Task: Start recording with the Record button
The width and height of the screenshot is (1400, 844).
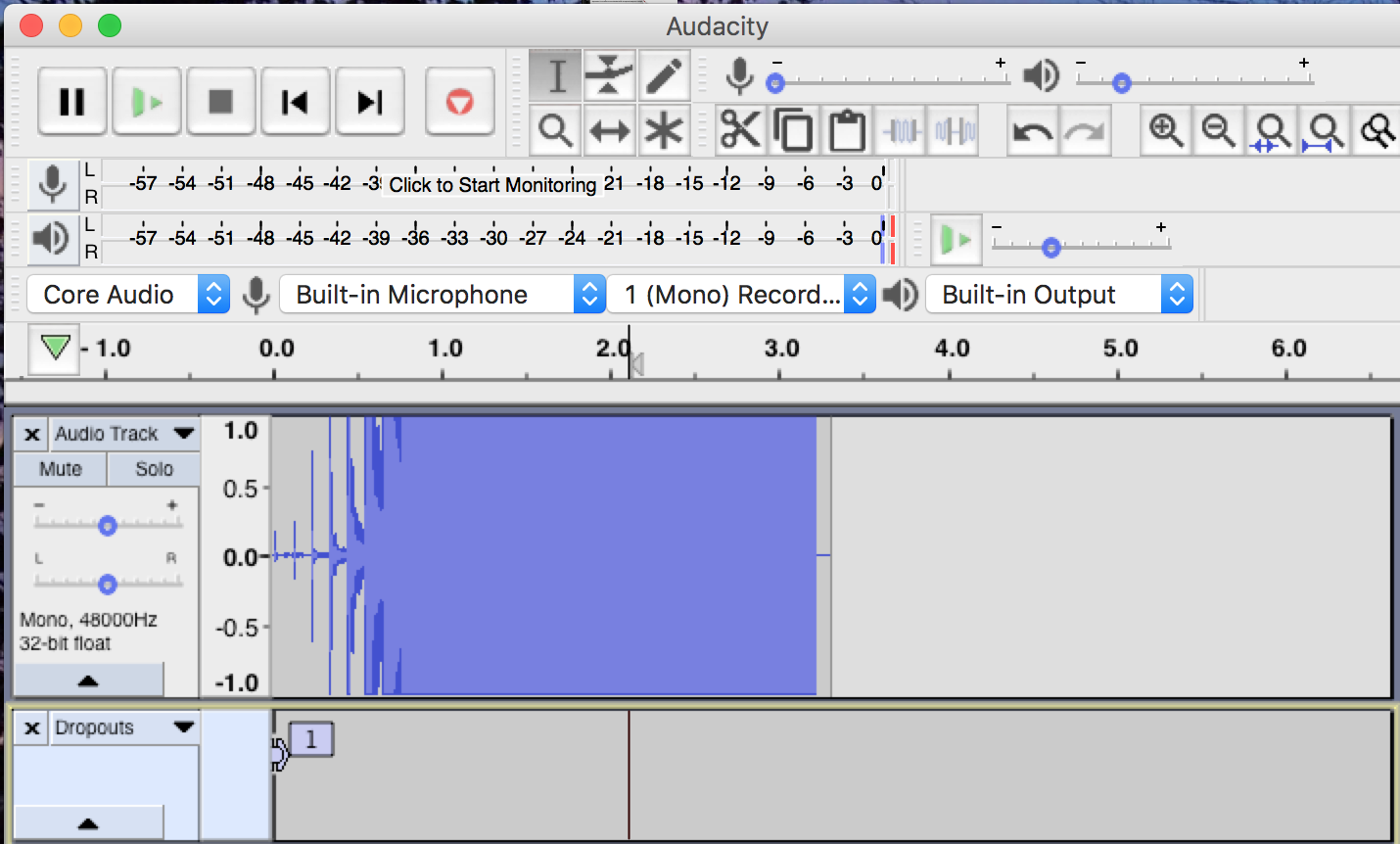Action: (460, 101)
